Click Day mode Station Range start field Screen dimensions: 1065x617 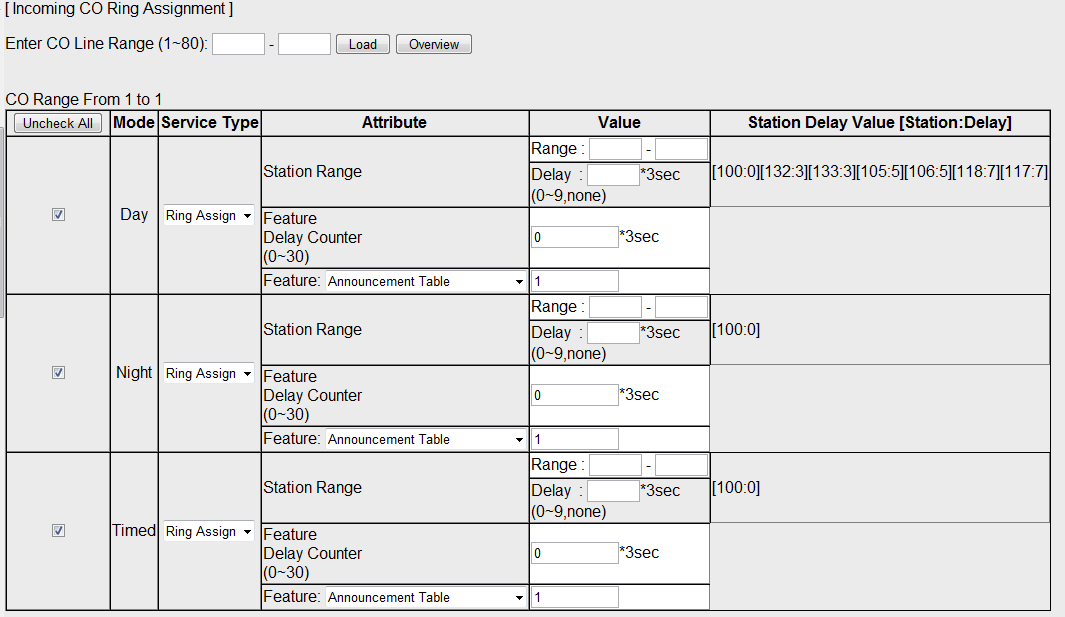[614, 149]
